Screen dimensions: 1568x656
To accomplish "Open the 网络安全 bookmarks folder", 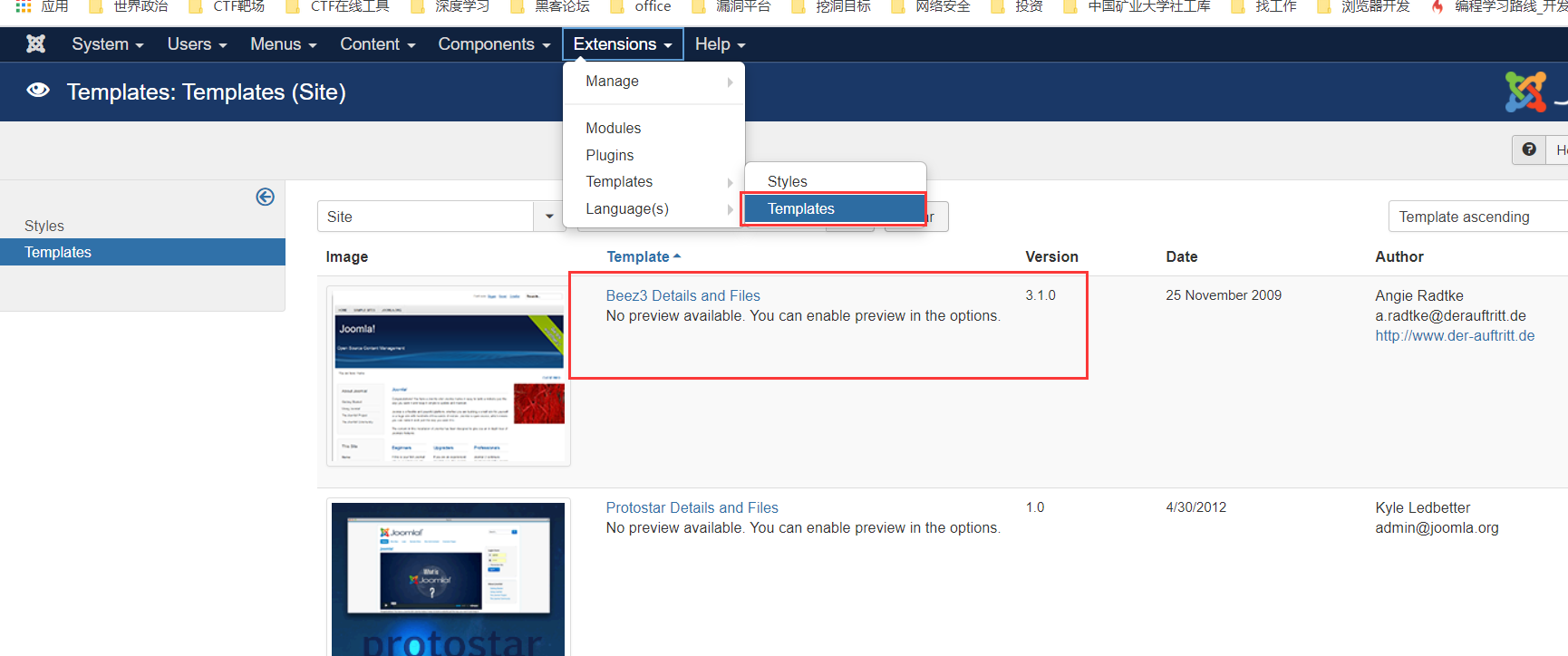I will 930,6.
